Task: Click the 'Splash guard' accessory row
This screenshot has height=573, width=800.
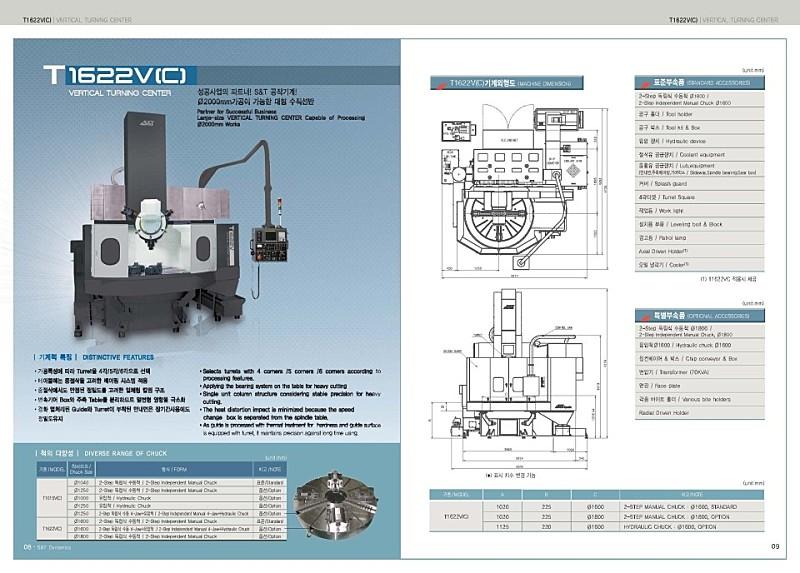Action: click(699, 184)
